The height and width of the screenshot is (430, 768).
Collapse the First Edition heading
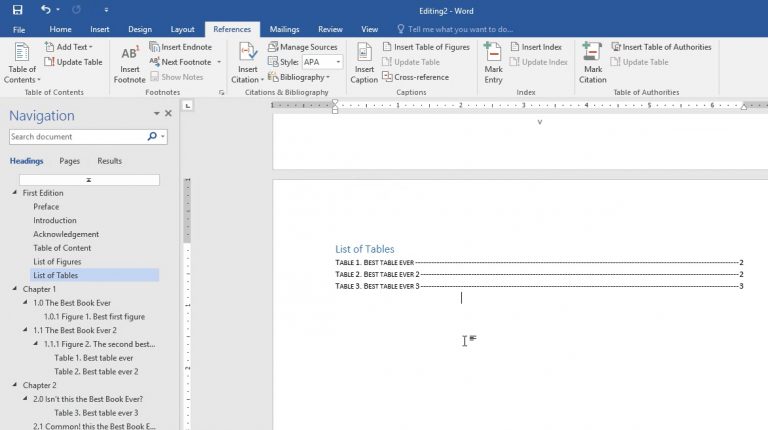pyautogui.click(x=15, y=193)
